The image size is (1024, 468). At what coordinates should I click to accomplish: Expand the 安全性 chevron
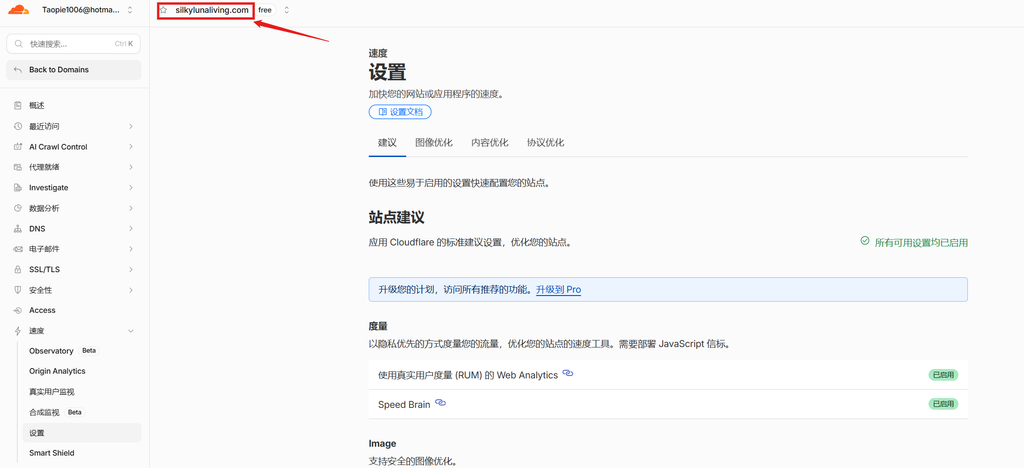[131, 290]
